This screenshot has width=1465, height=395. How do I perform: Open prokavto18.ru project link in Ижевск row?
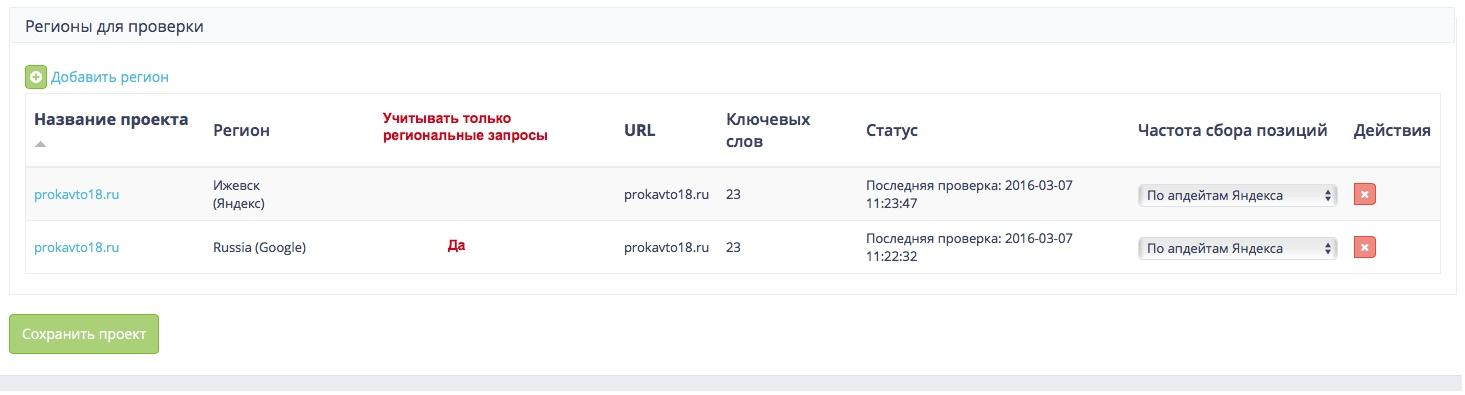tap(77, 195)
